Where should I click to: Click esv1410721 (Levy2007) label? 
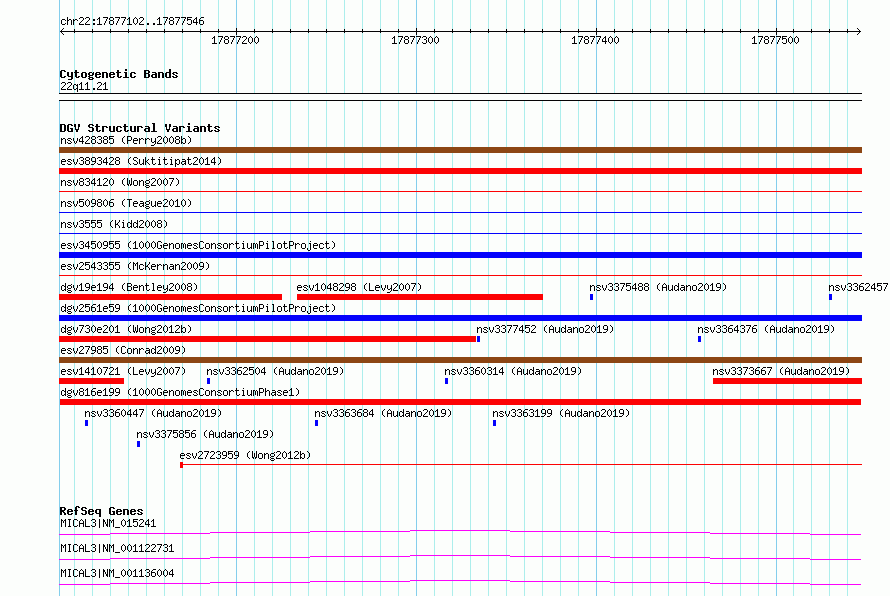pos(123,371)
